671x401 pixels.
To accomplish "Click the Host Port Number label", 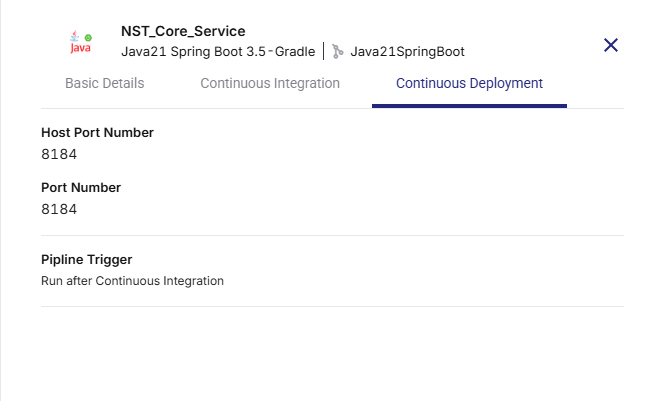I will pyautogui.click(x=97, y=133).
